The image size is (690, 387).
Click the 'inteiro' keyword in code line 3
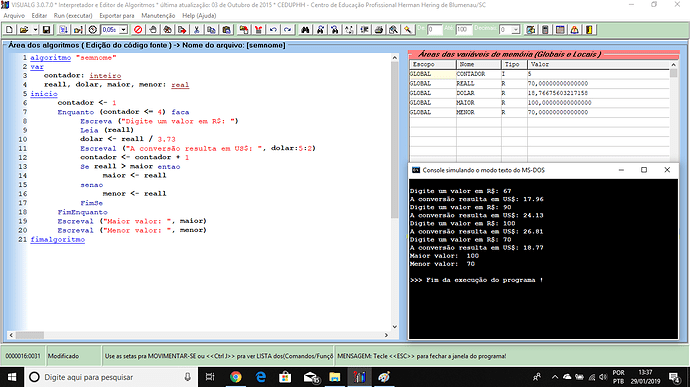(105, 76)
